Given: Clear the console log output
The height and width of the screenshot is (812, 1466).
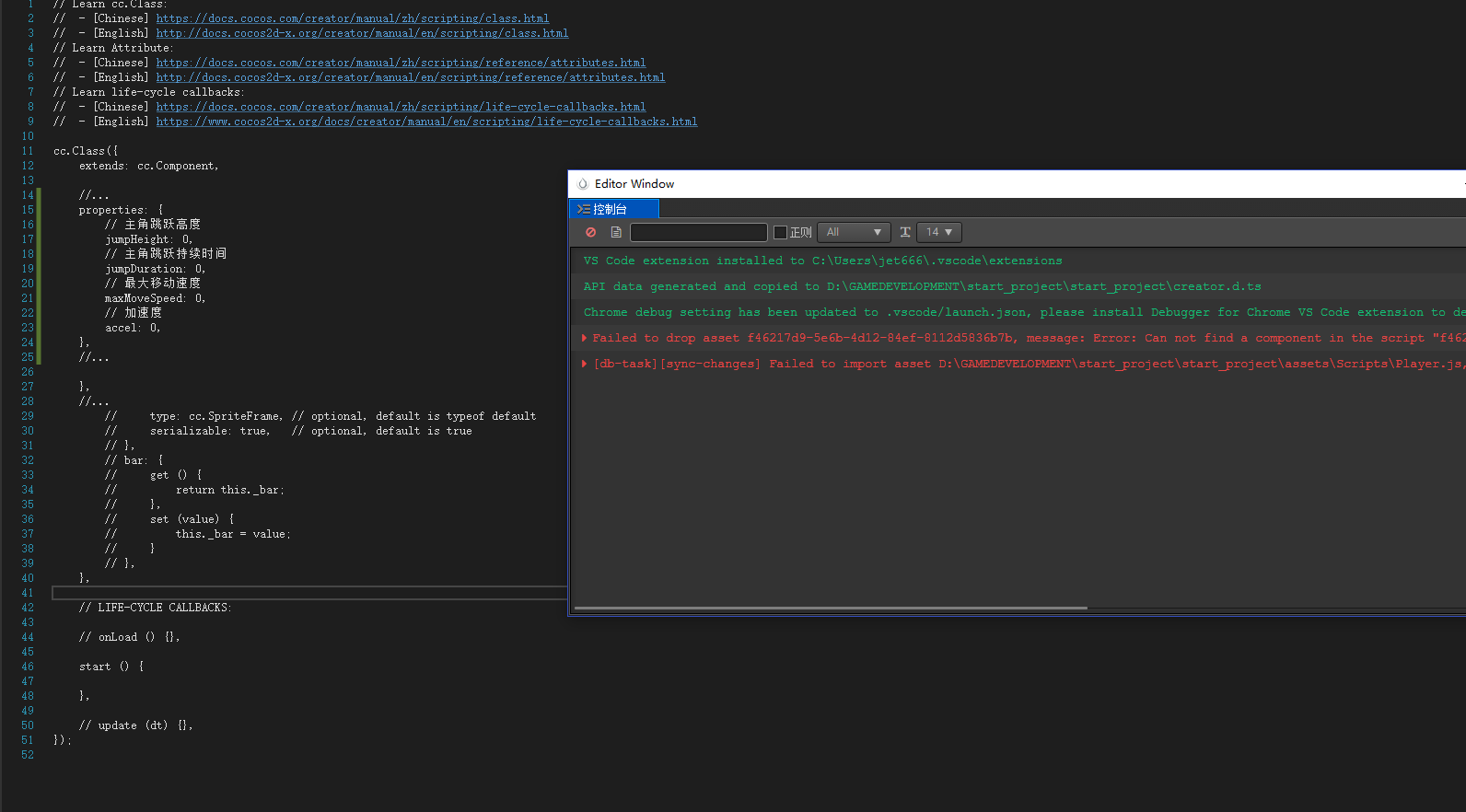Looking at the screenshot, I should click(591, 232).
